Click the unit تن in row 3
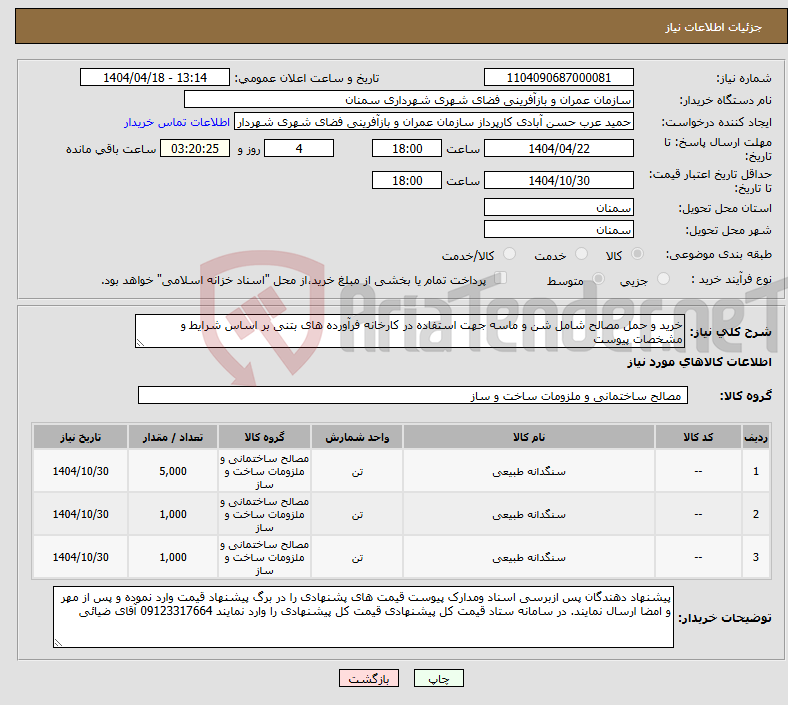 click(357, 557)
